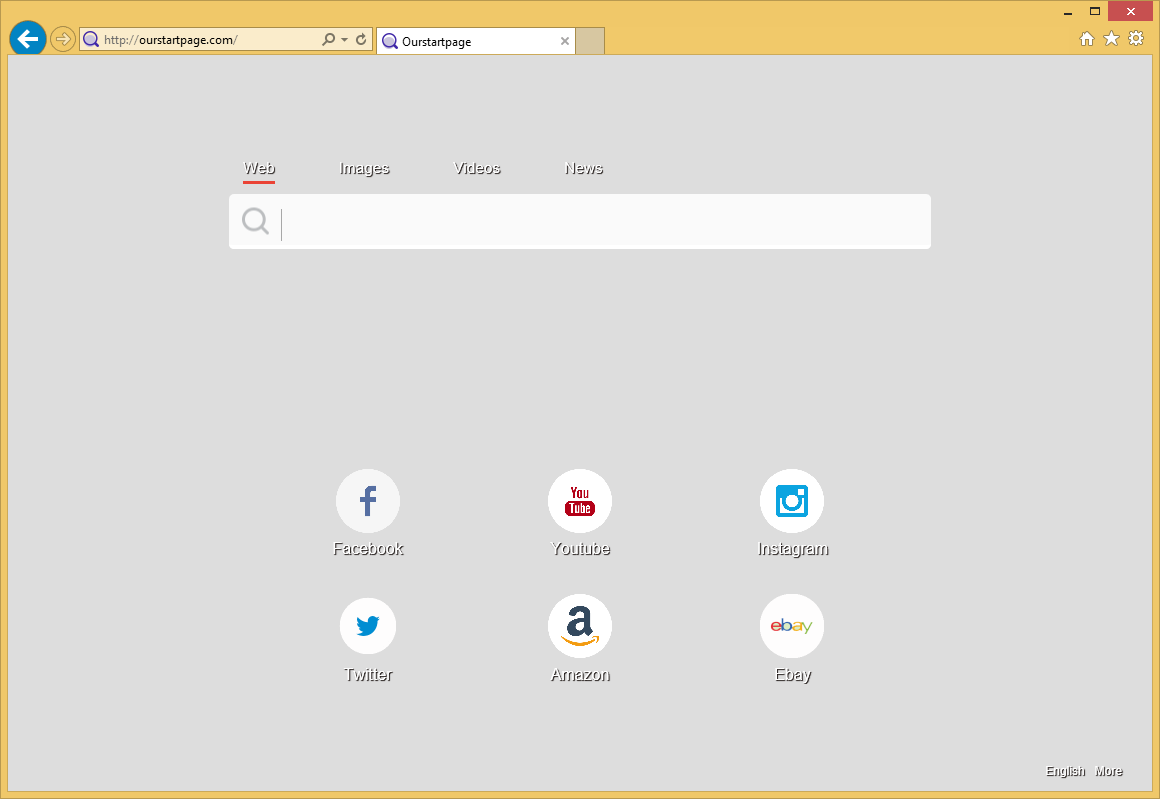The height and width of the screenshot is (799, 1160).
Task: Open the Ebay shortcut
Action: [792, 626]
